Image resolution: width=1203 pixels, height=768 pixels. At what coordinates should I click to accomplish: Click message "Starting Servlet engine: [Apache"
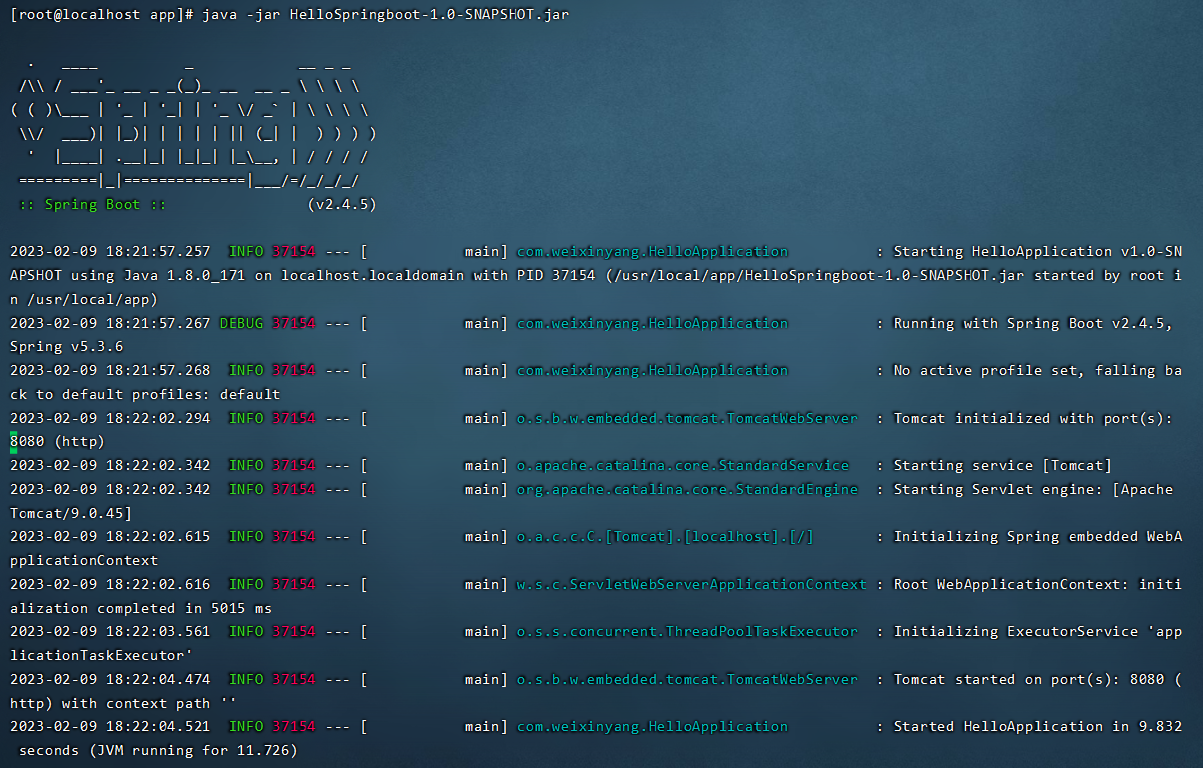point(1033,489)
